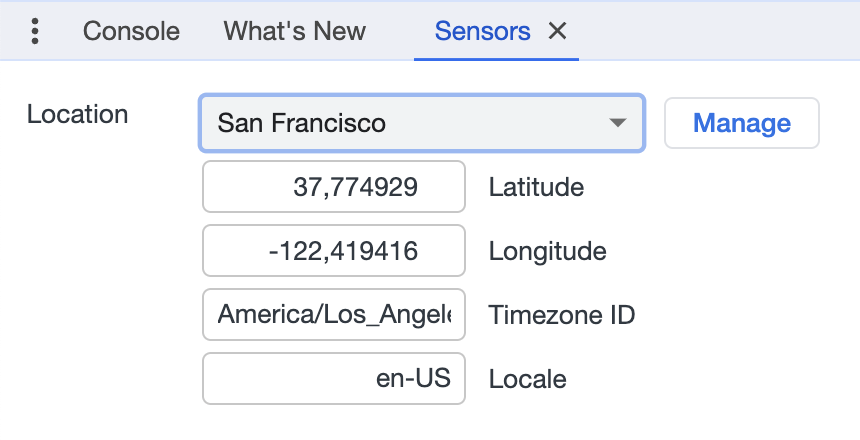Focus the Longitude value field

[333, 251]
